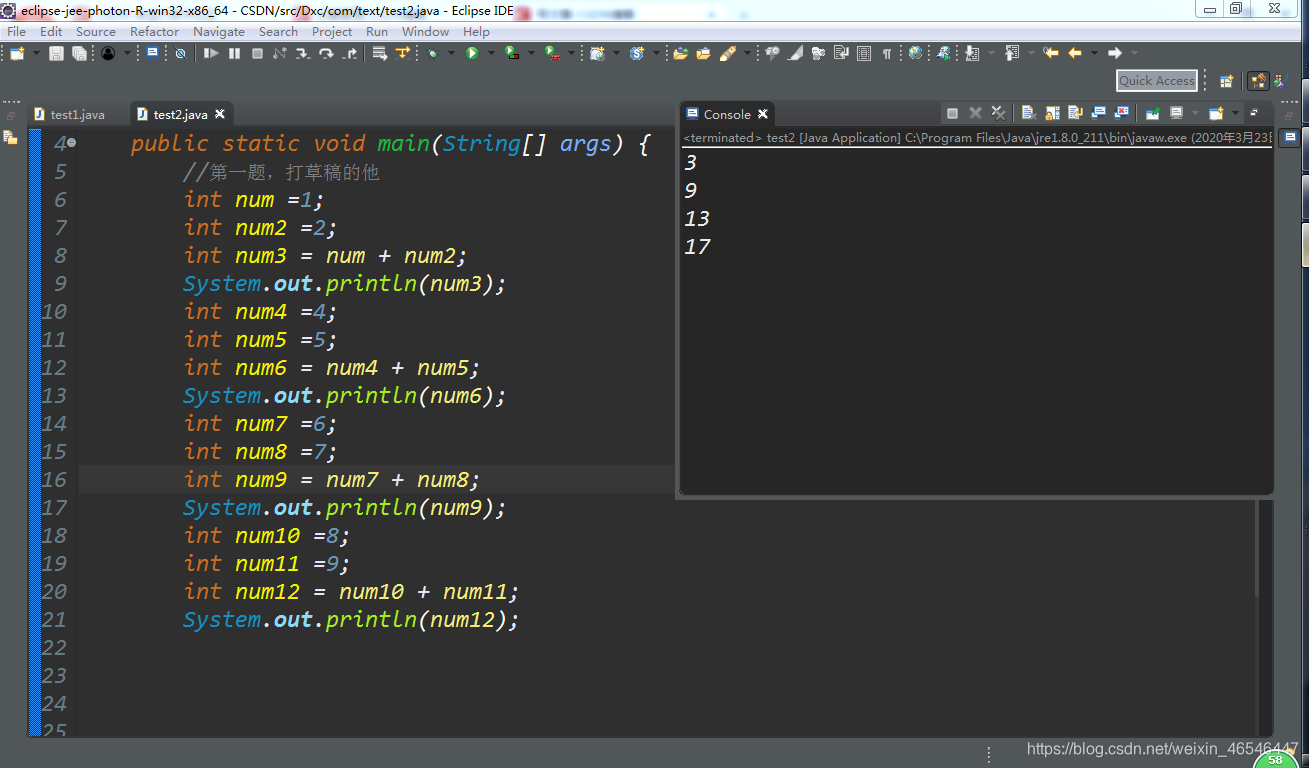Screen dimensions: 1309x768
Task: Click Remove Launch X icon in Console
Action: (x=975, y=113)
